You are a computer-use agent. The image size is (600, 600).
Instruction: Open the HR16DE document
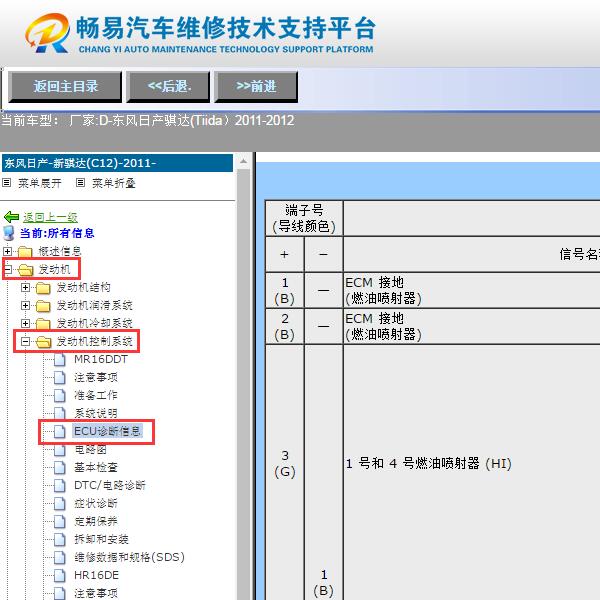96,575
